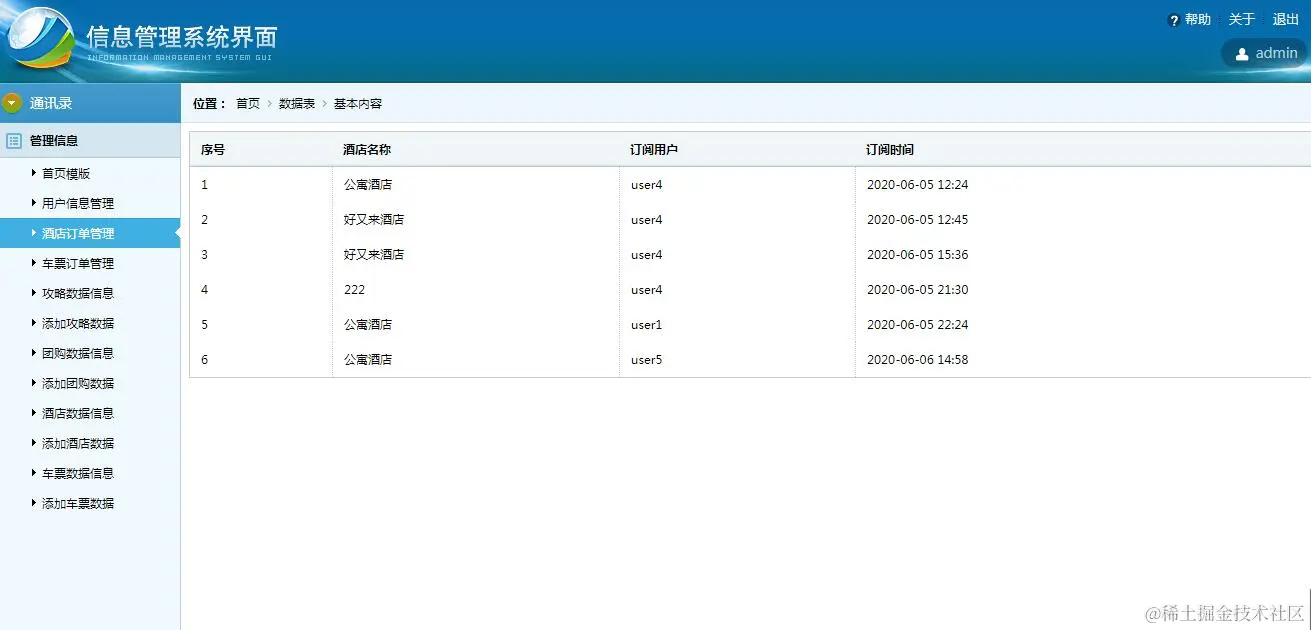The width and height of the screenshot is (1311, 630).
Task: Click timestamp 2020-06-05 22:24
Action: (x=917, y=325)
